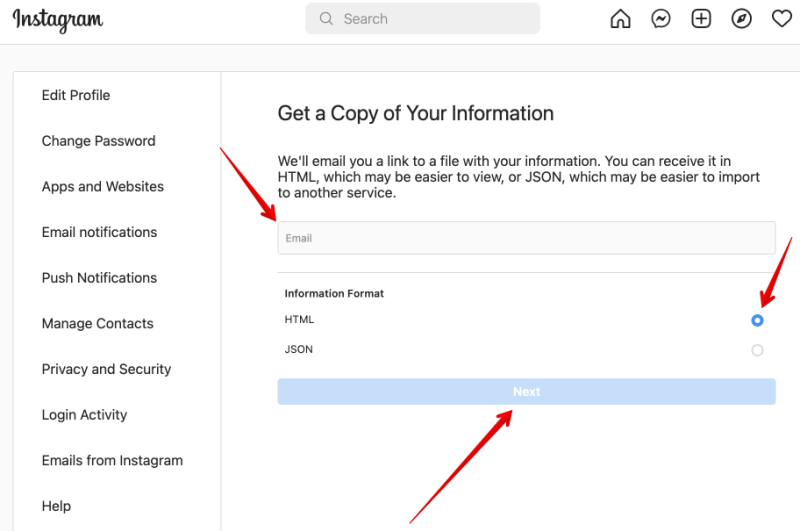
Task: Click the Get a Copy of Your Information heading
Action: pos(415,113)
